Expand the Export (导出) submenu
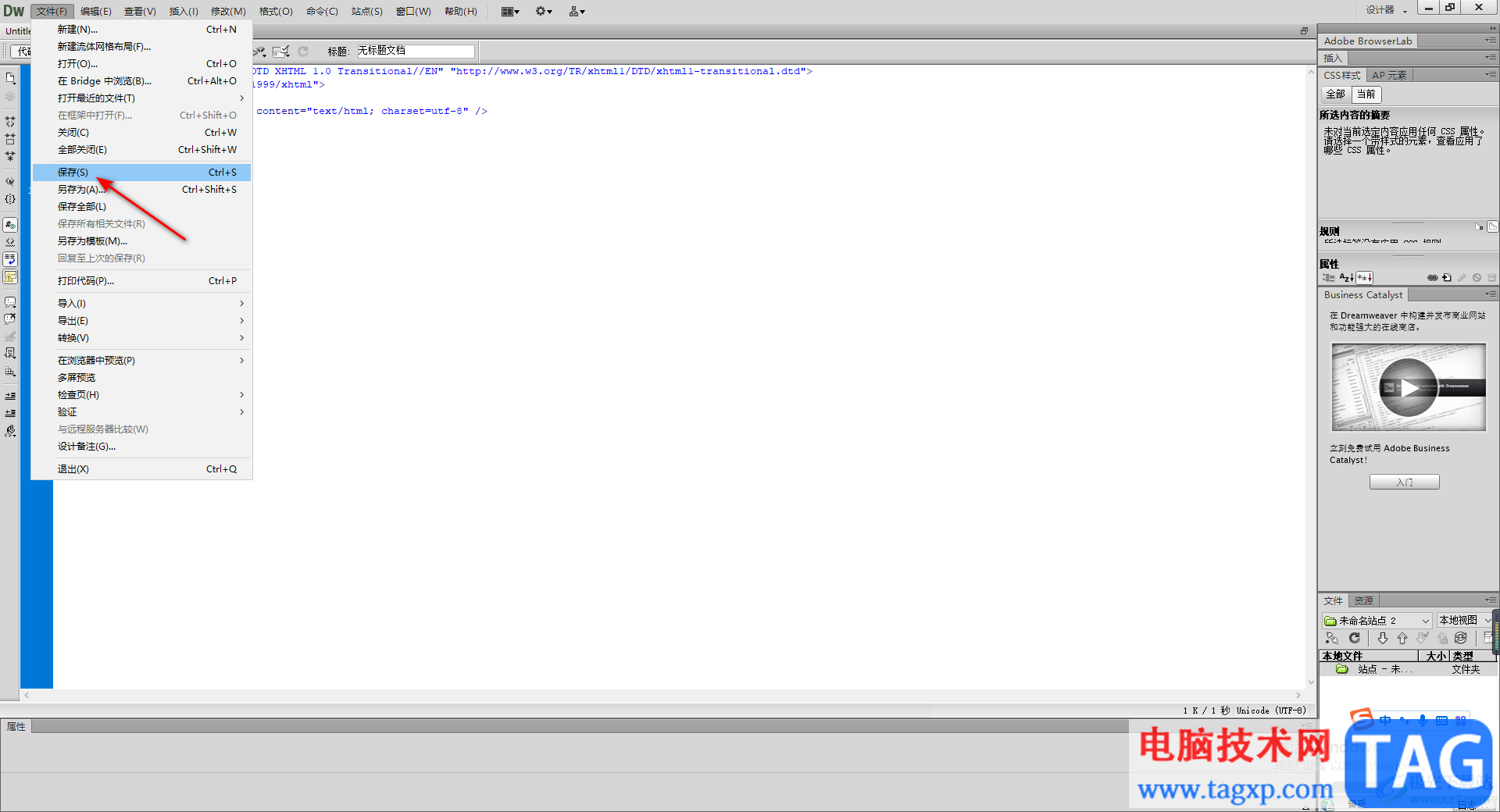Image resolution: width=1500 pixels, height=812 pixels. 141,321
